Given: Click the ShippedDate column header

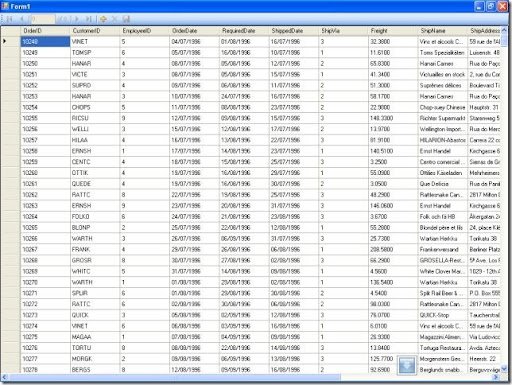Looking at the screenshot, I should point(294,31).
